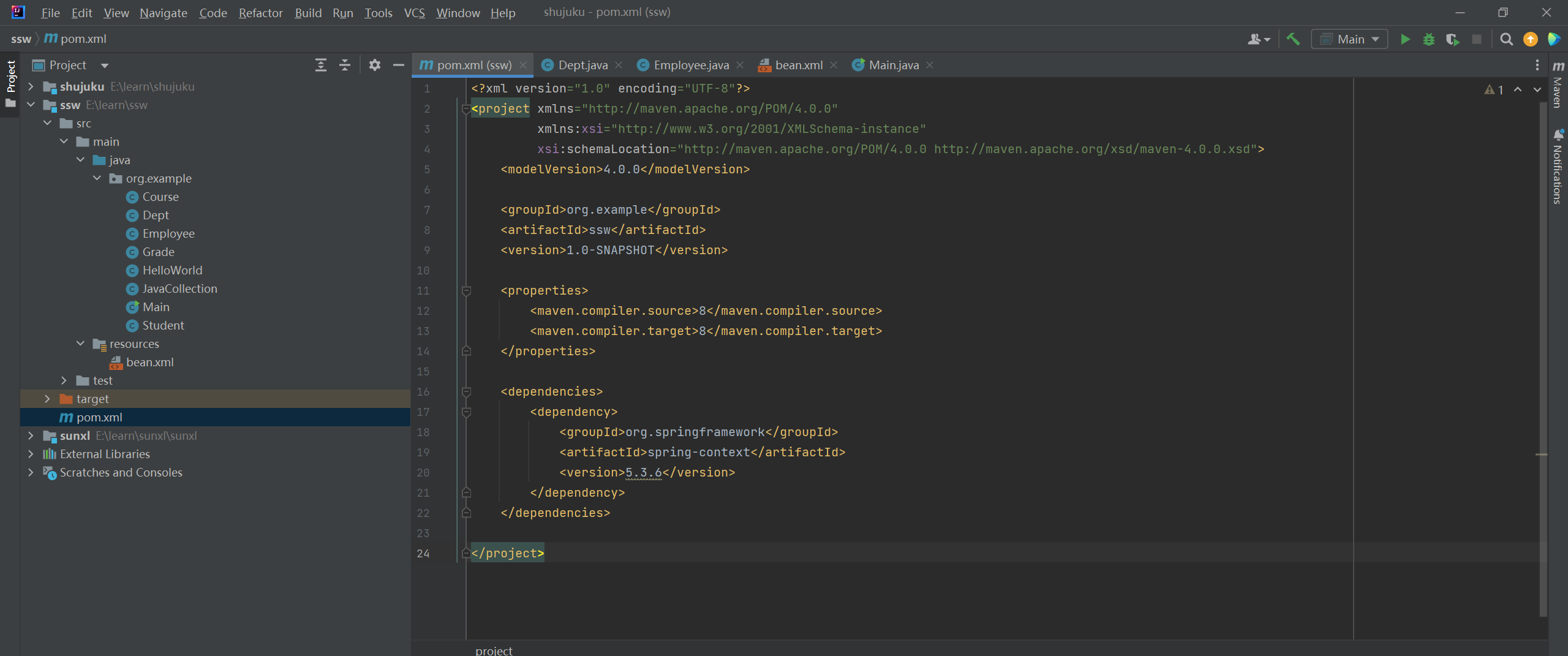Collapse all nodes in Project tree
This screenshot has height=656, width=1568.
[345, 65]
